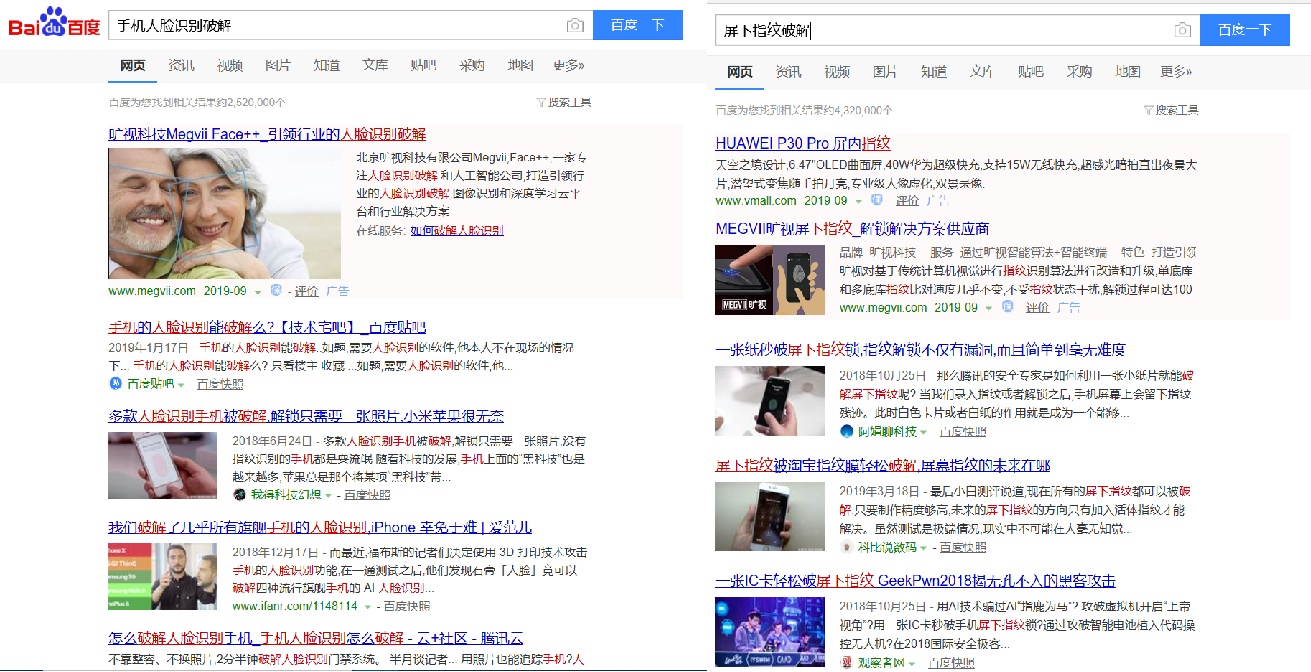Click the 观察者网 source icon

click(846, 663)
